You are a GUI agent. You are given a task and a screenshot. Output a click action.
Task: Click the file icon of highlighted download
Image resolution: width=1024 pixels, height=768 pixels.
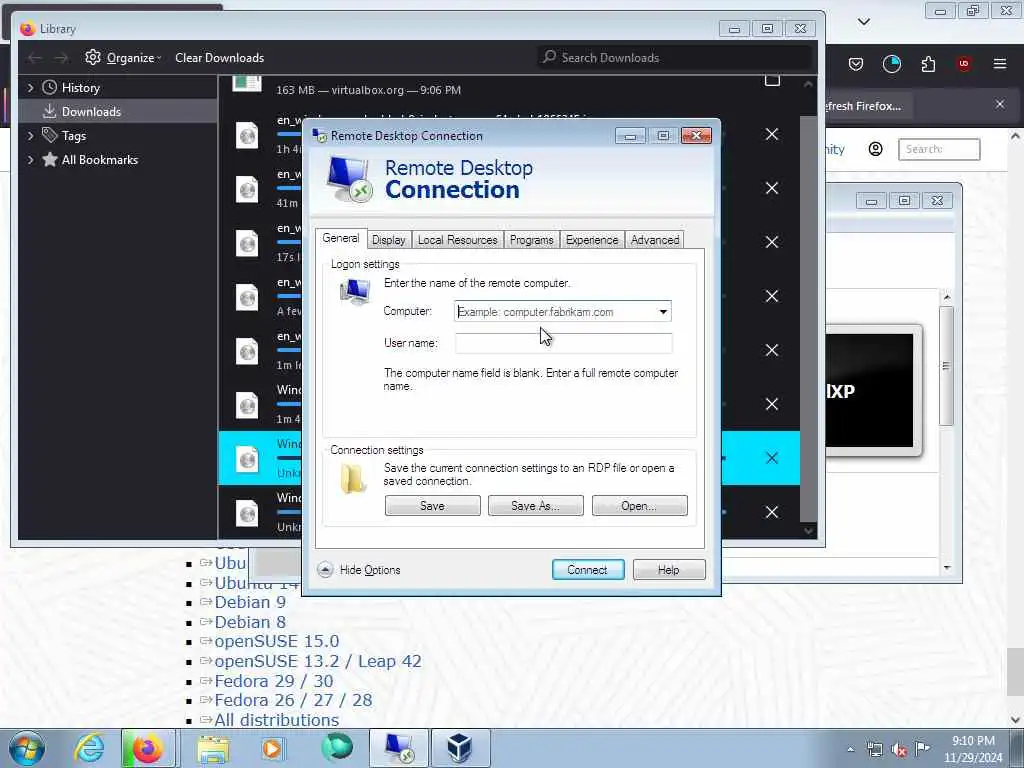point(247,459)
